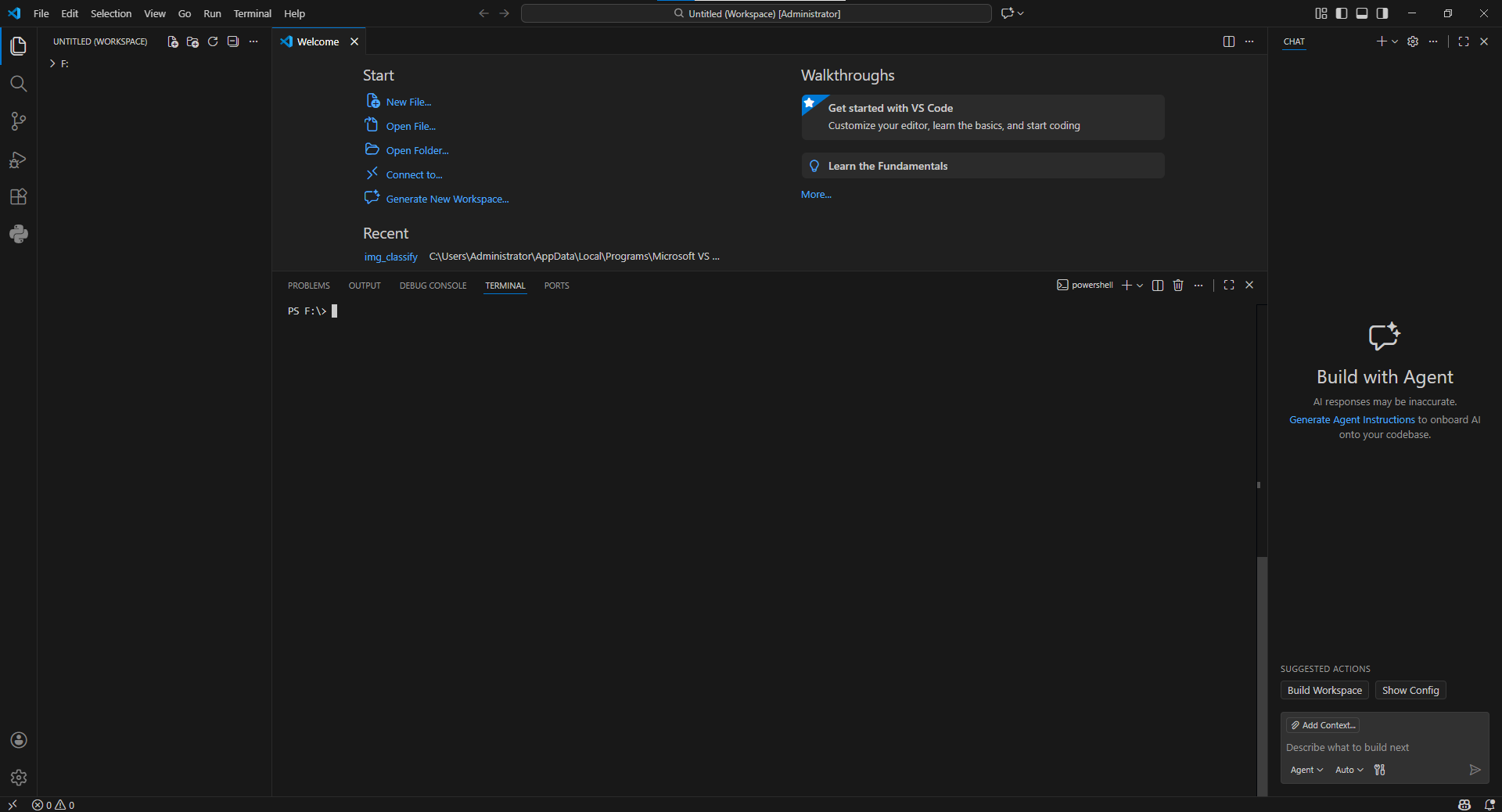Open the Explorer view in activity bar
Image resolution: width=1502 pixels, height=812 pixels.
(19, 46)
